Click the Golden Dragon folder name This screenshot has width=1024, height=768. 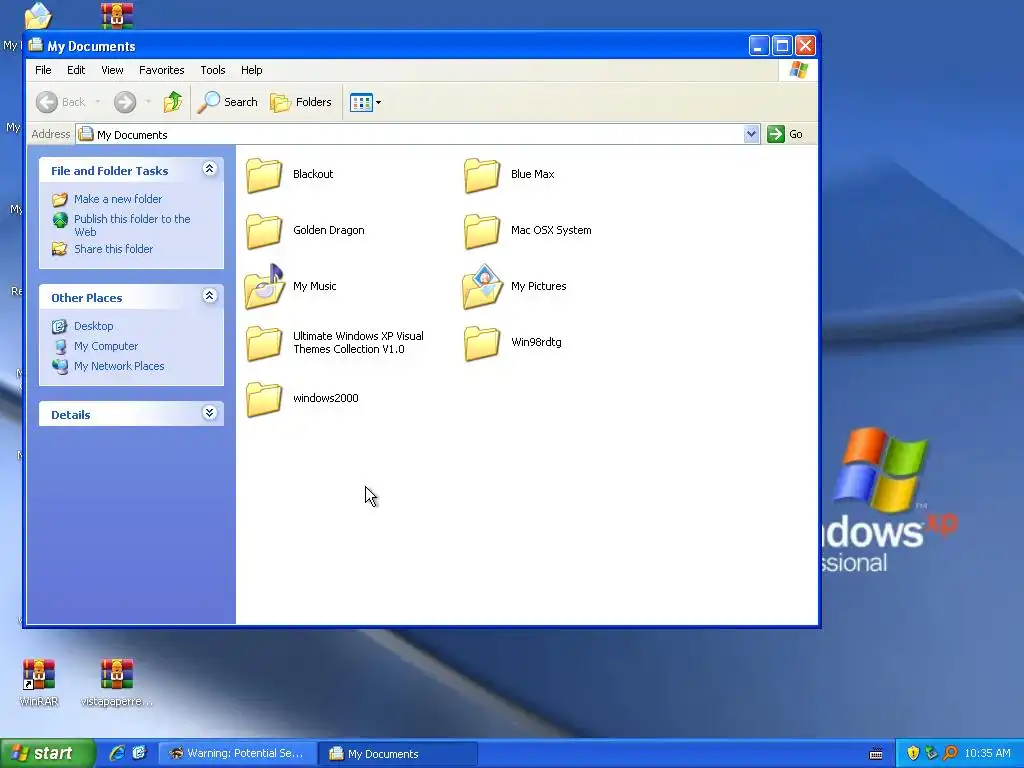[x=328, y=231]
